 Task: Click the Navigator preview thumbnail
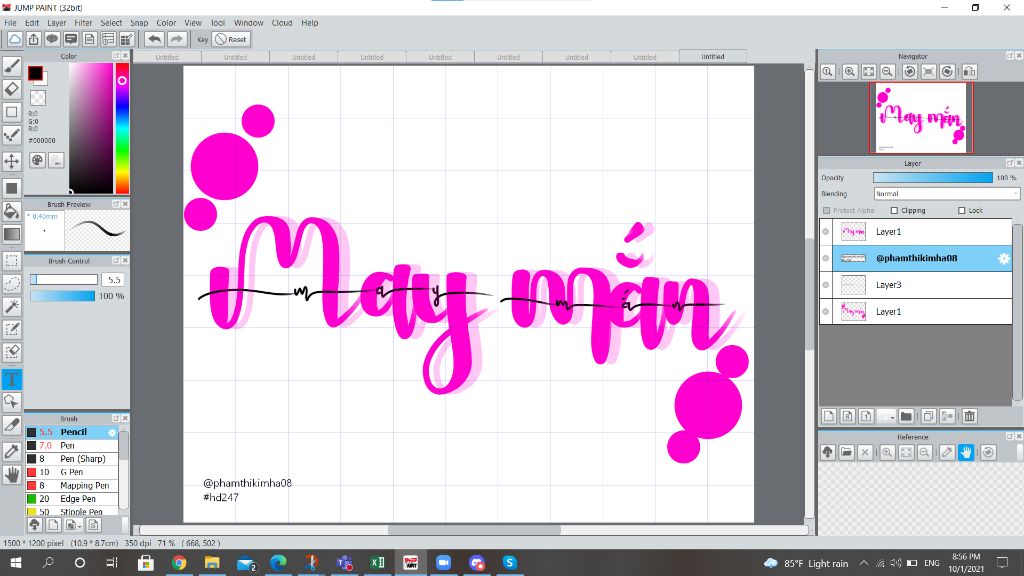click(921, 118)
